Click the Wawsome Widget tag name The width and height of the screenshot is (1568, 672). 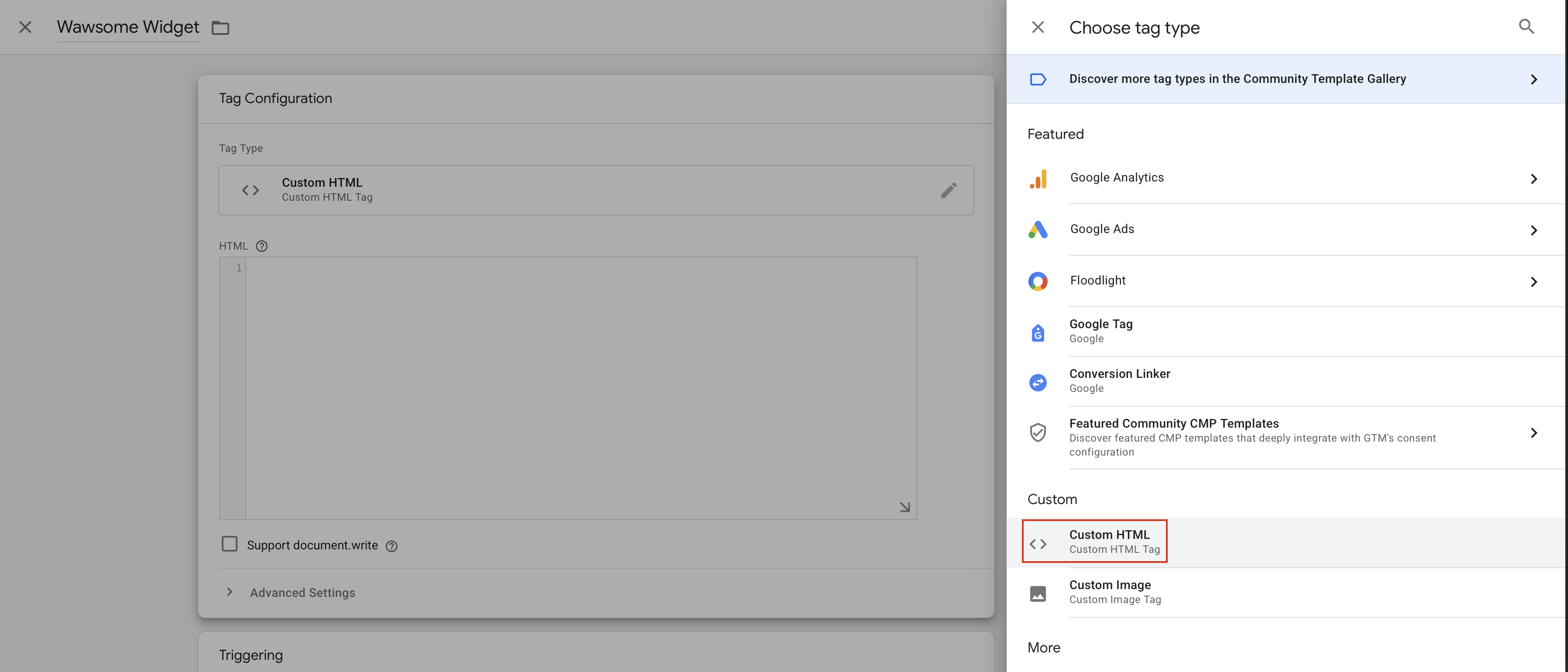(128, 27)
